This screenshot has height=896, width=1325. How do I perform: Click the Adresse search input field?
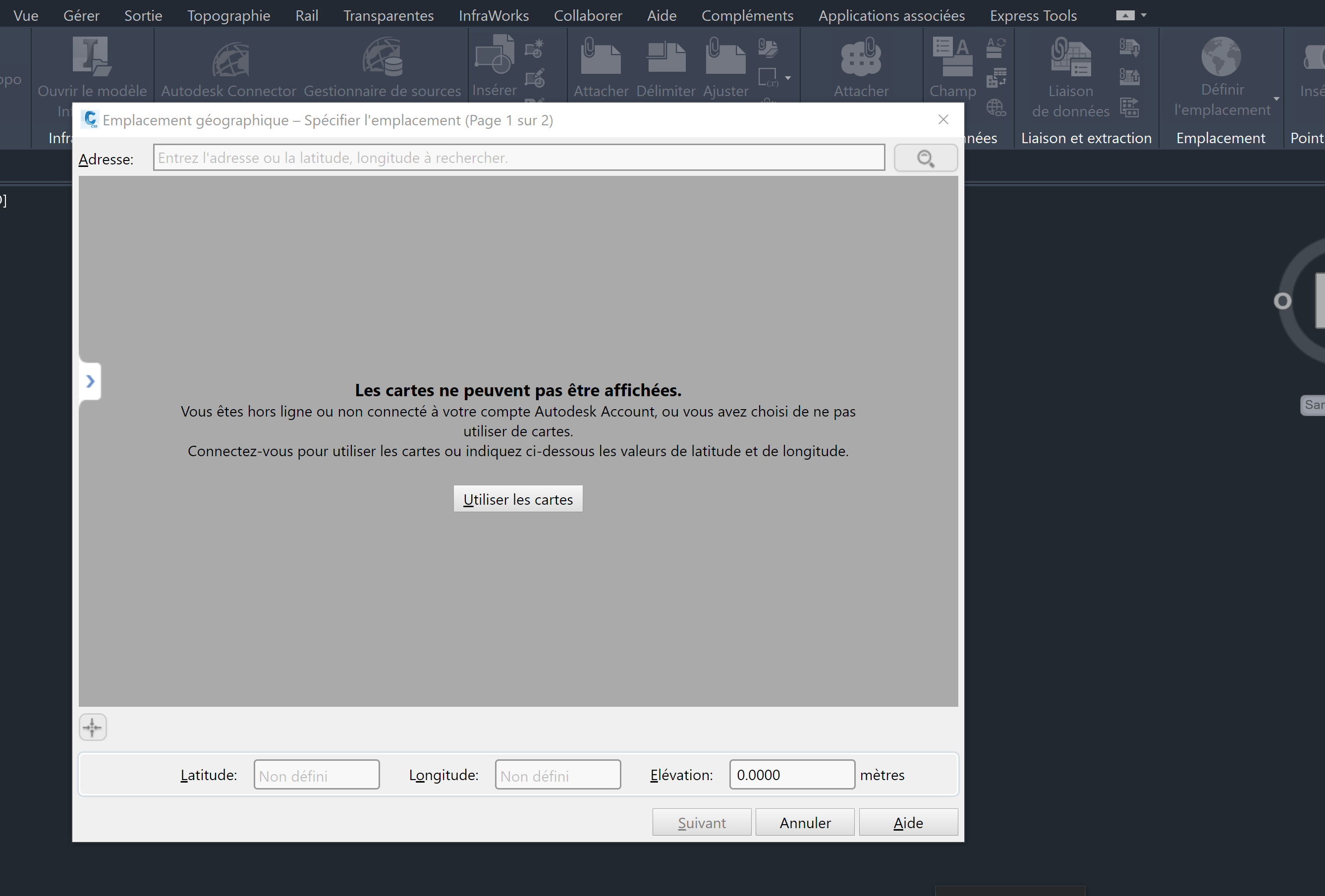(x=518, y=158)
